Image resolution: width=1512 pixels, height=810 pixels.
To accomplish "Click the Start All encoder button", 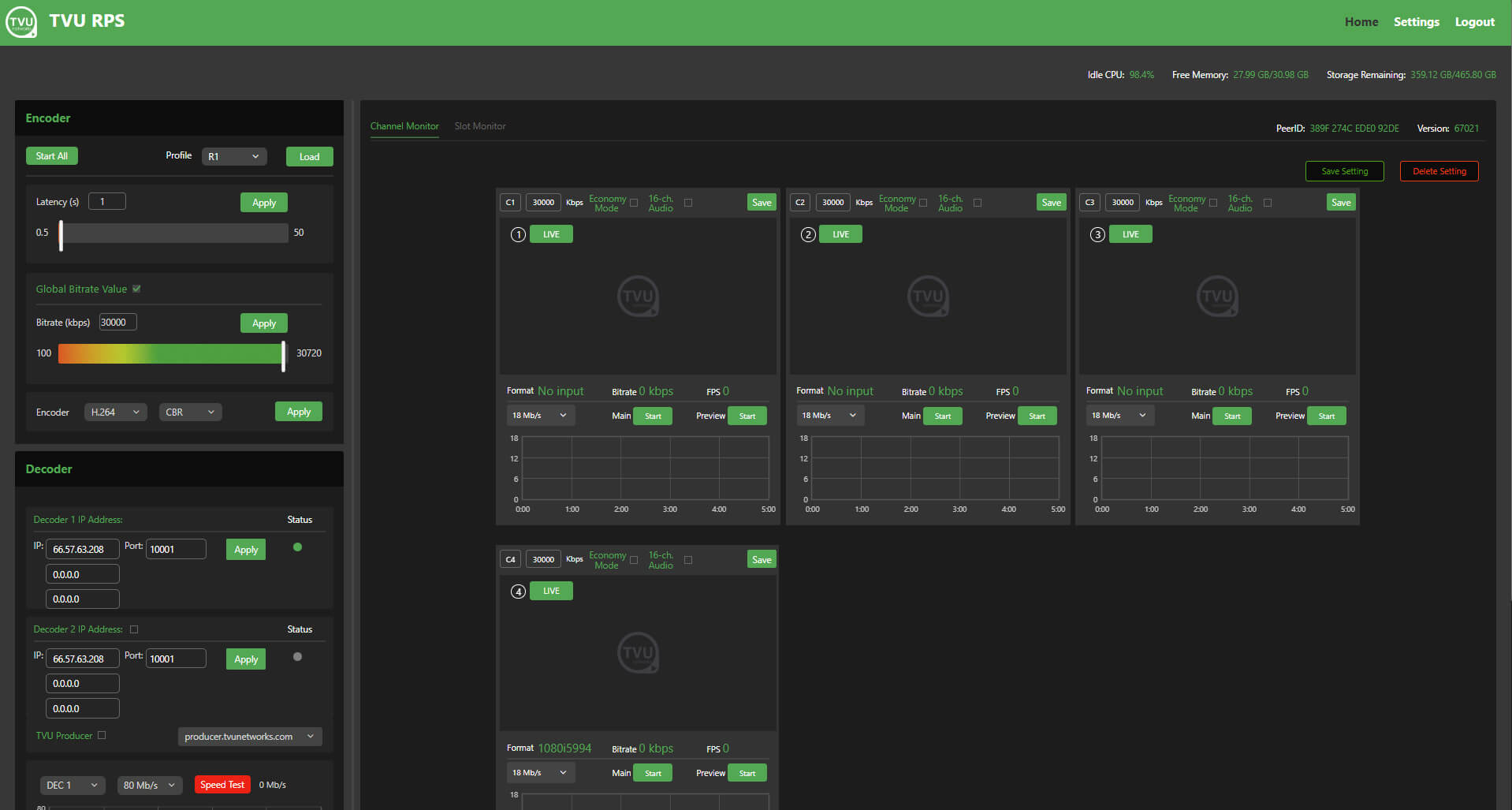I will [x=52, y=156].
